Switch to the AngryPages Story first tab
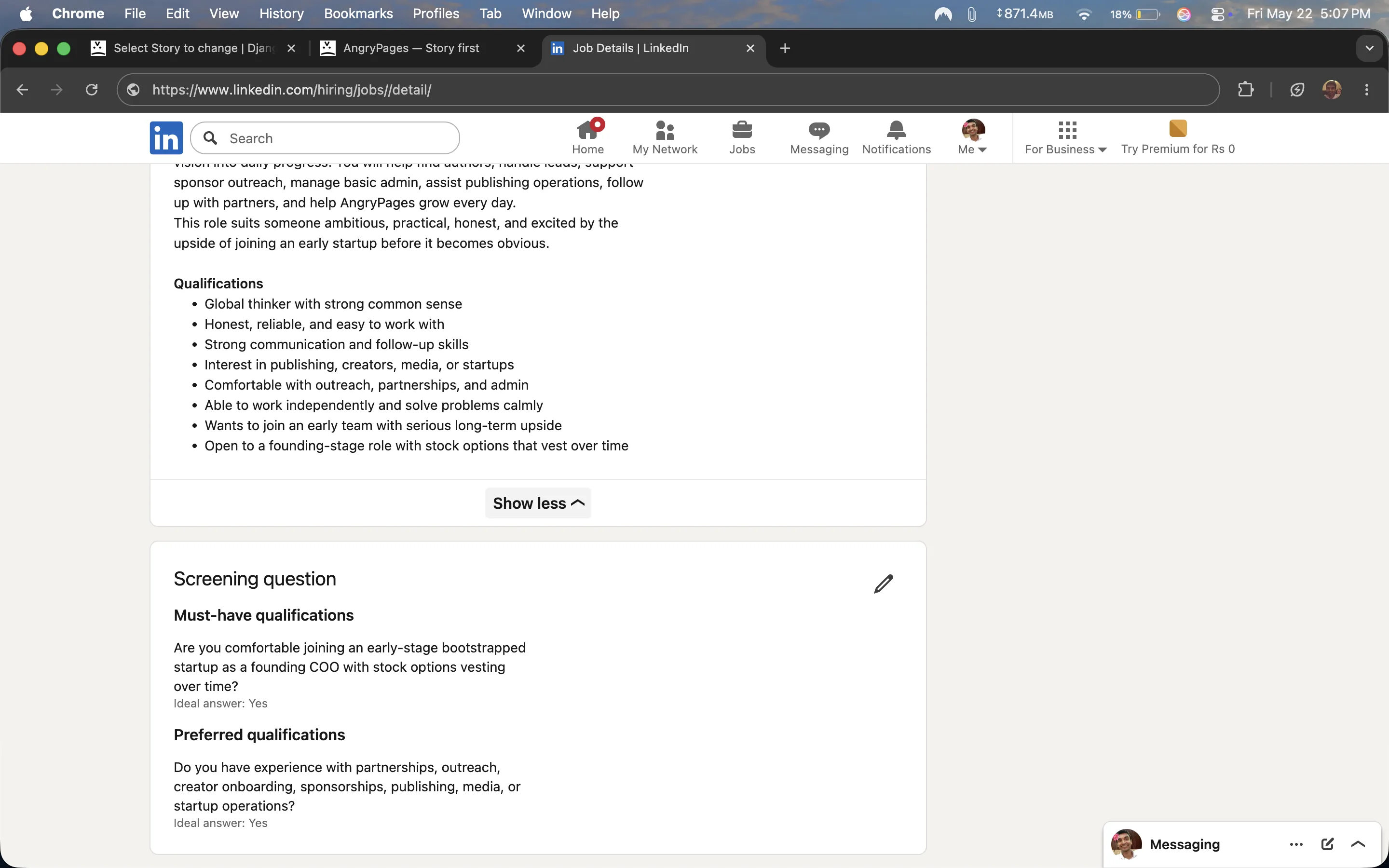 [423, 48]
